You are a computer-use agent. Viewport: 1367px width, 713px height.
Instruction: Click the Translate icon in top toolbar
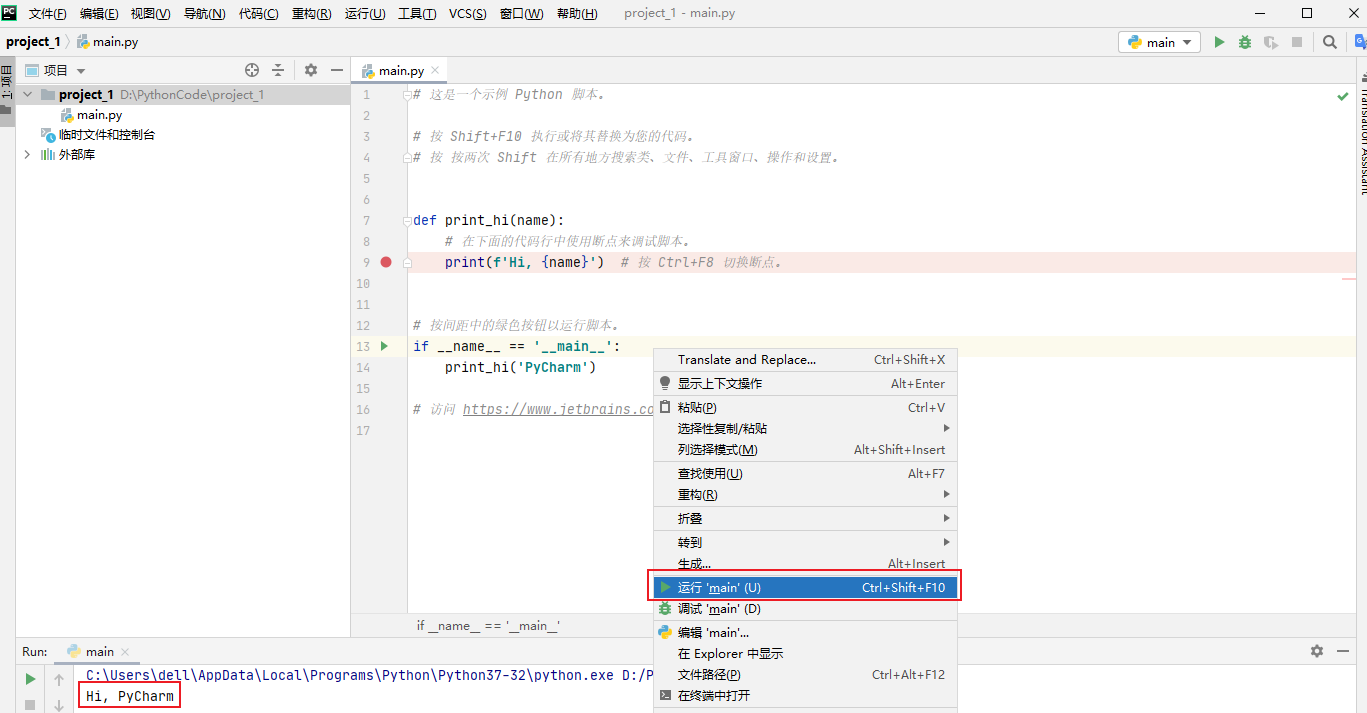point(1360,42)
